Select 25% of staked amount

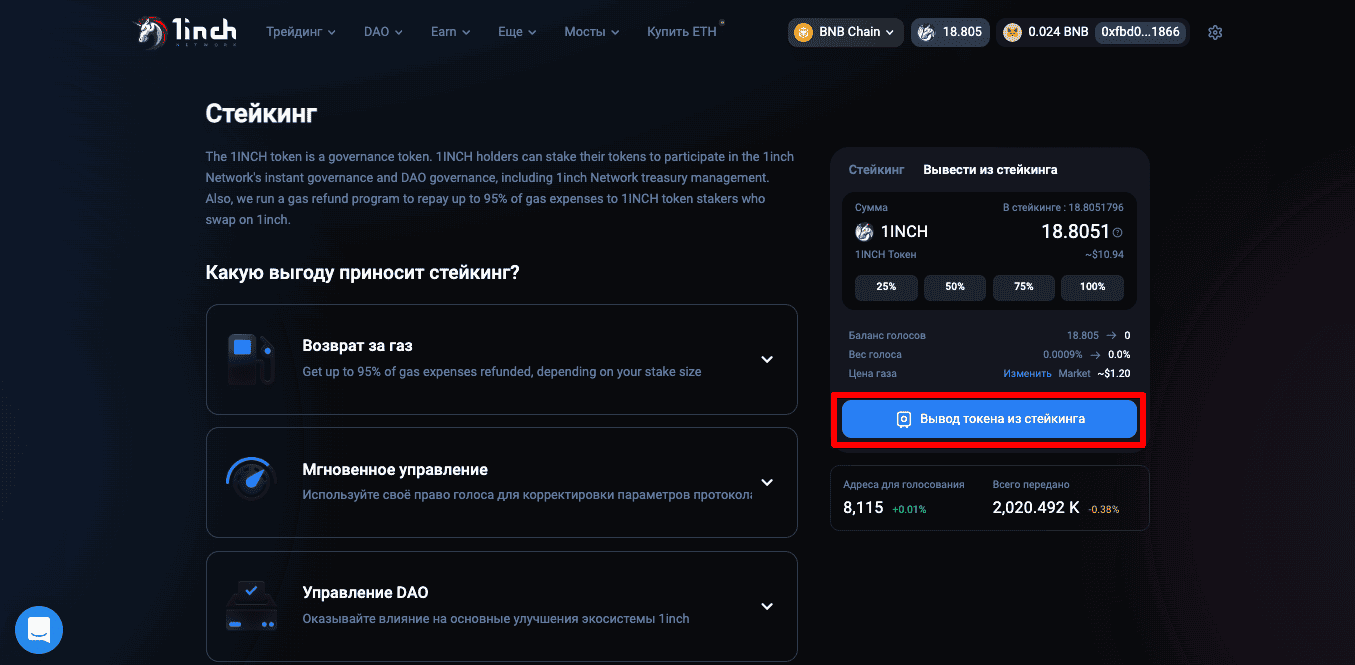point(886,287)
